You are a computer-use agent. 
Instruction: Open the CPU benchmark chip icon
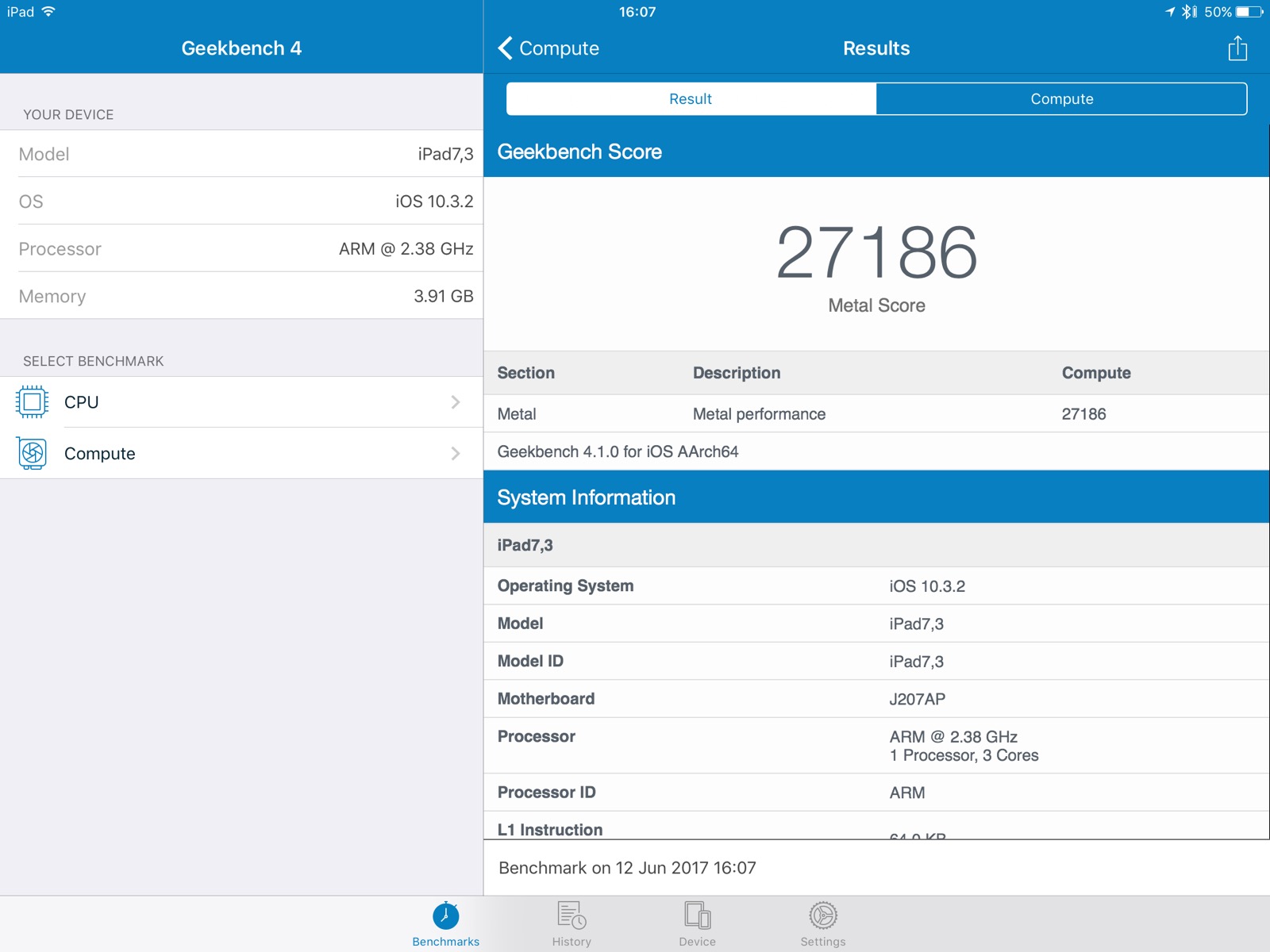point(32,402)
